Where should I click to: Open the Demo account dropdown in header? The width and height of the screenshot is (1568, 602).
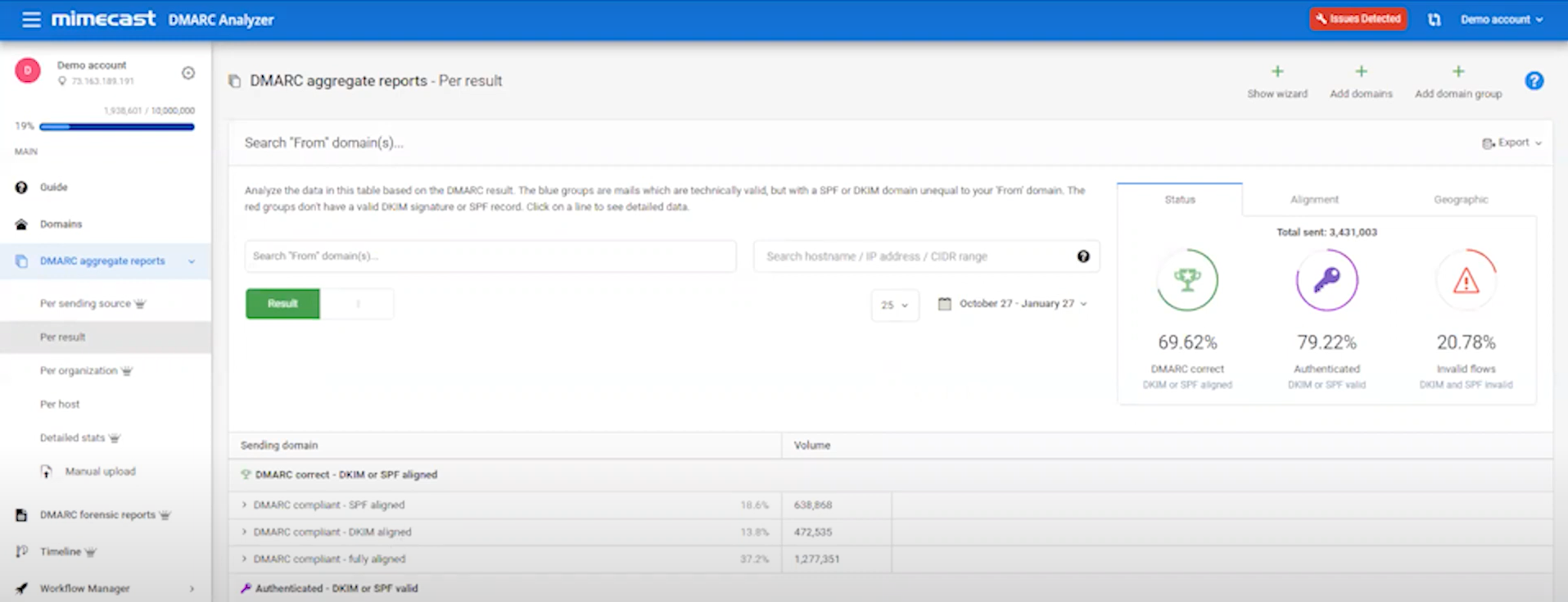1502,20
